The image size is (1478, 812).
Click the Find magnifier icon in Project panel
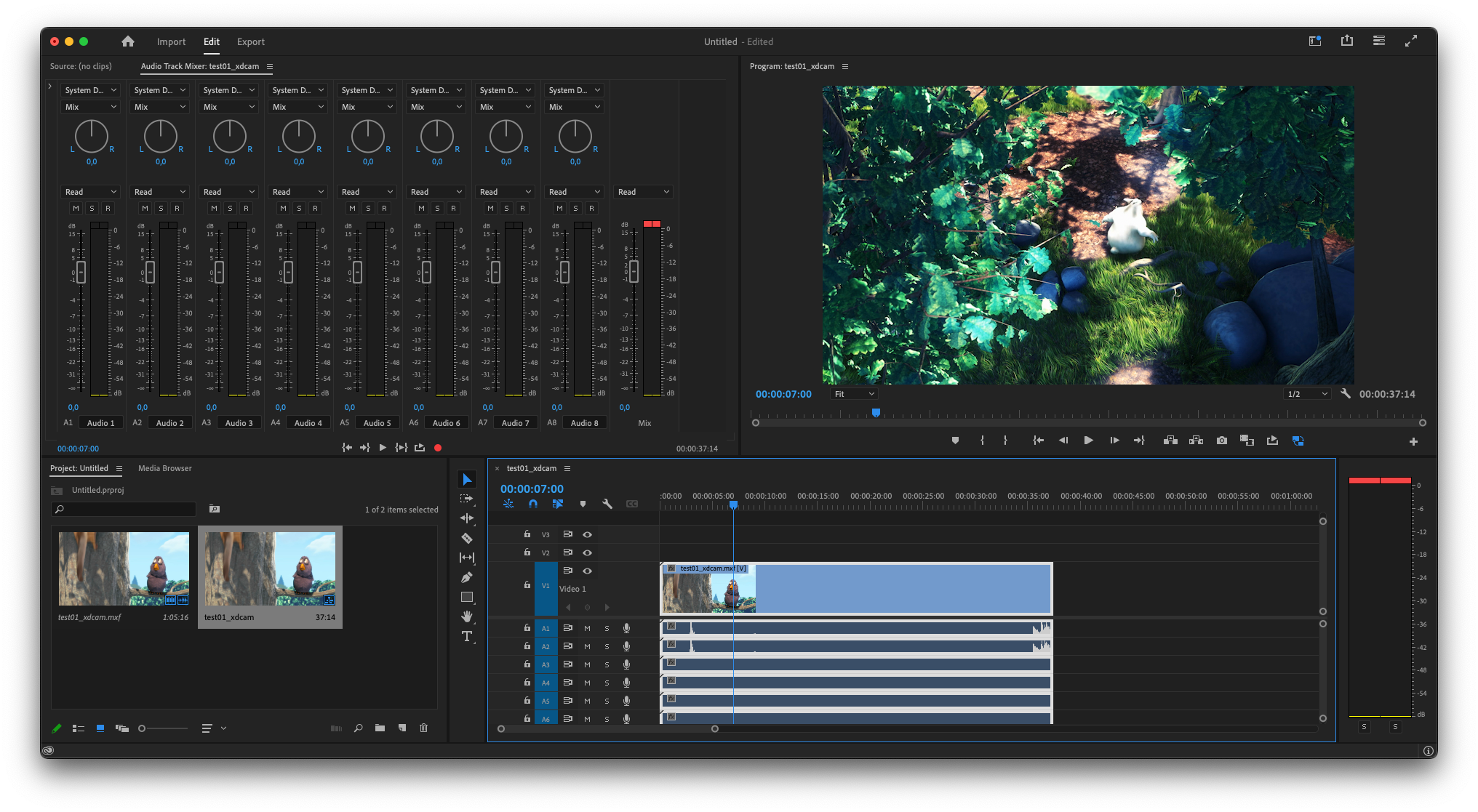358,728
